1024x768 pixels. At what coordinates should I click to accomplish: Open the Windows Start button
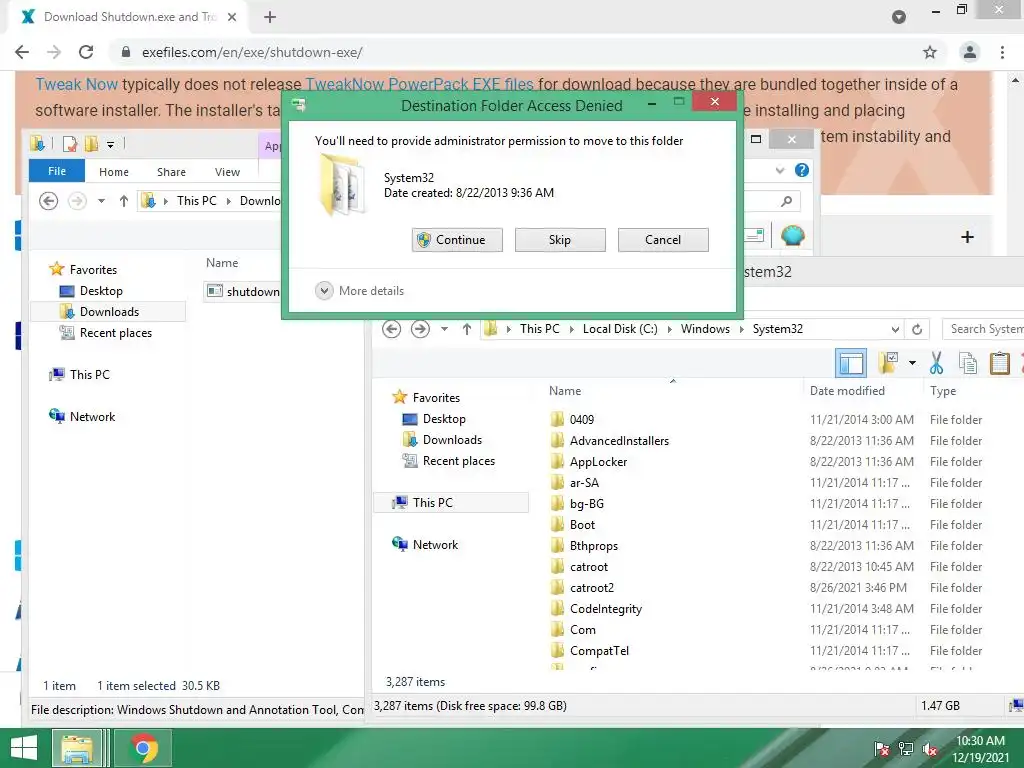pyautogui.click(x=24, y=748)
